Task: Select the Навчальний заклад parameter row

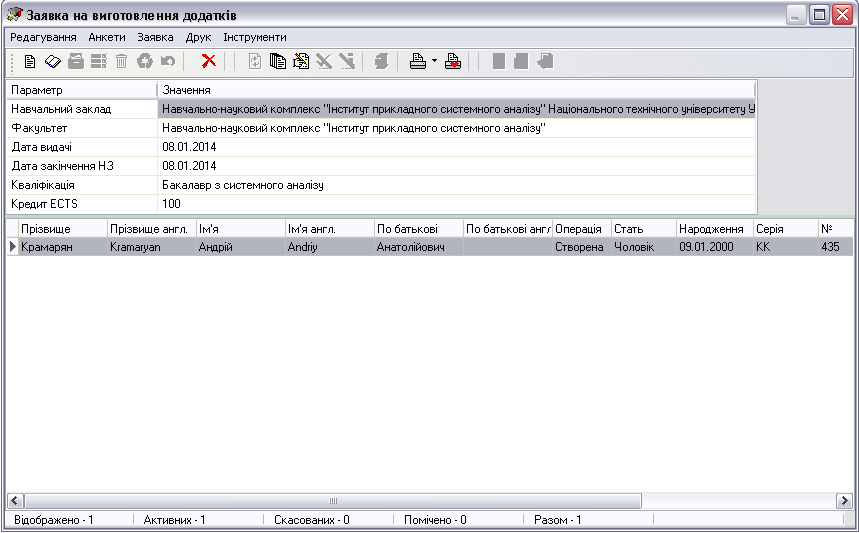Action: (381, 109)
